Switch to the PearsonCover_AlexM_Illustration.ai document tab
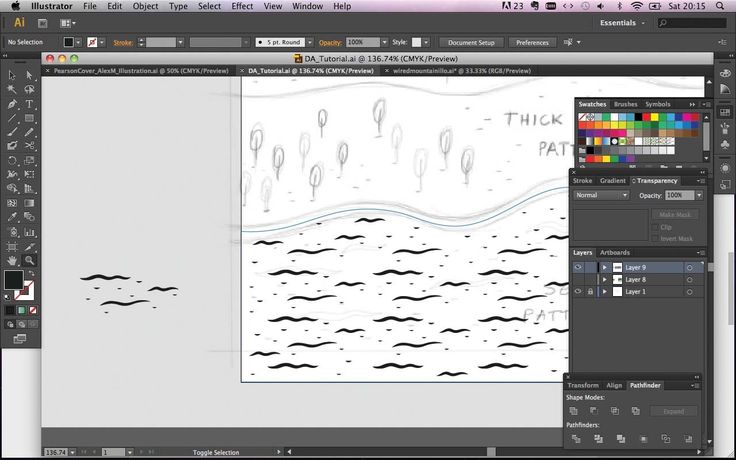This screenshot has height=460, width=736. [141, 71]
